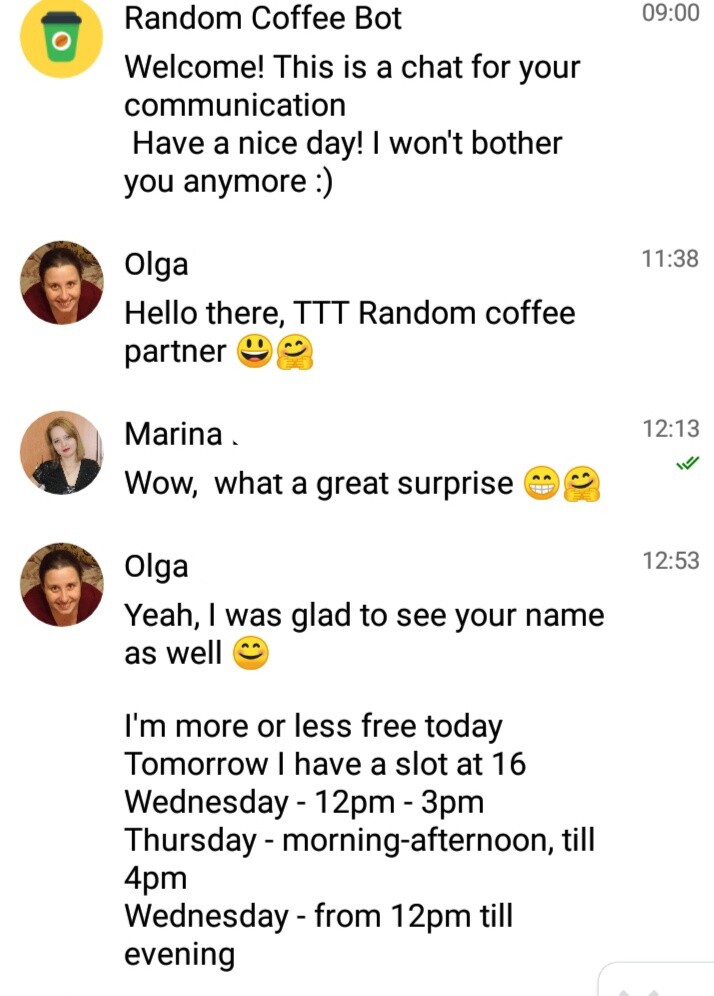Screen dimensions: 714x996
Task: Select the 'Wow, what a great surprise' message
Action: coord(362,484)
